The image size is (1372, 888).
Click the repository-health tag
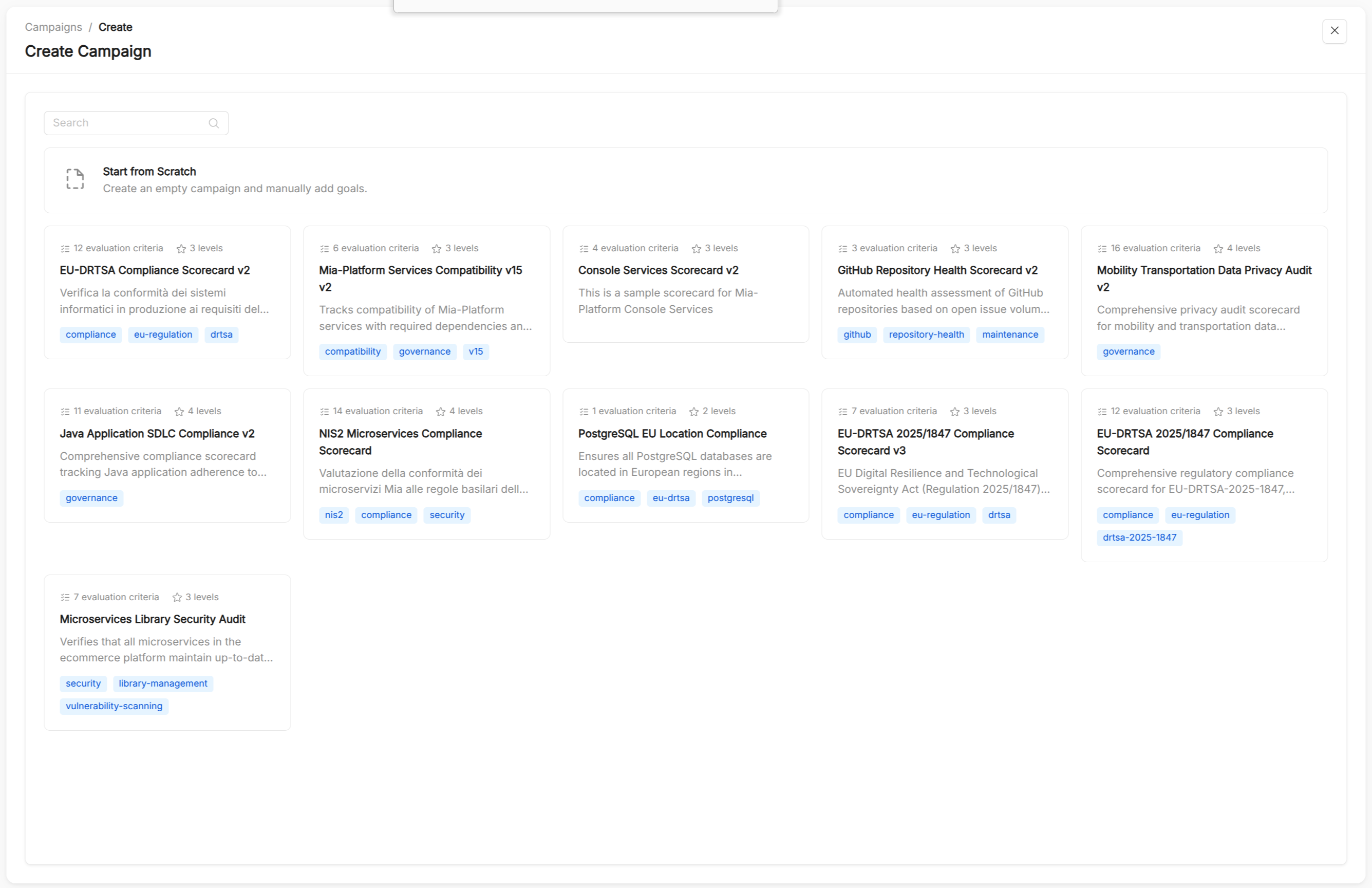pos(926,335)
